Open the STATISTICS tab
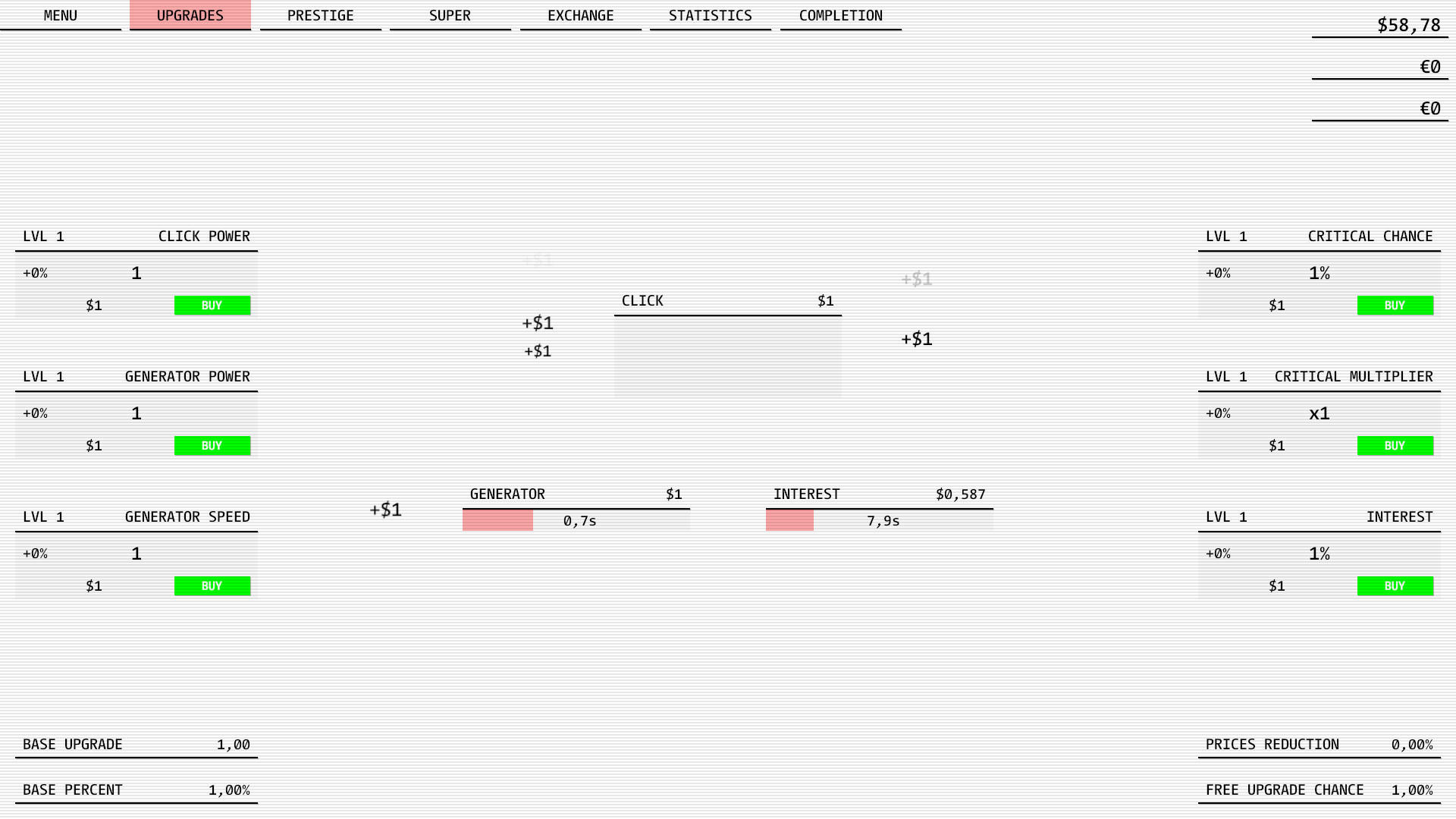Screen dimensions: 1456x819 [x=710, y=15]
